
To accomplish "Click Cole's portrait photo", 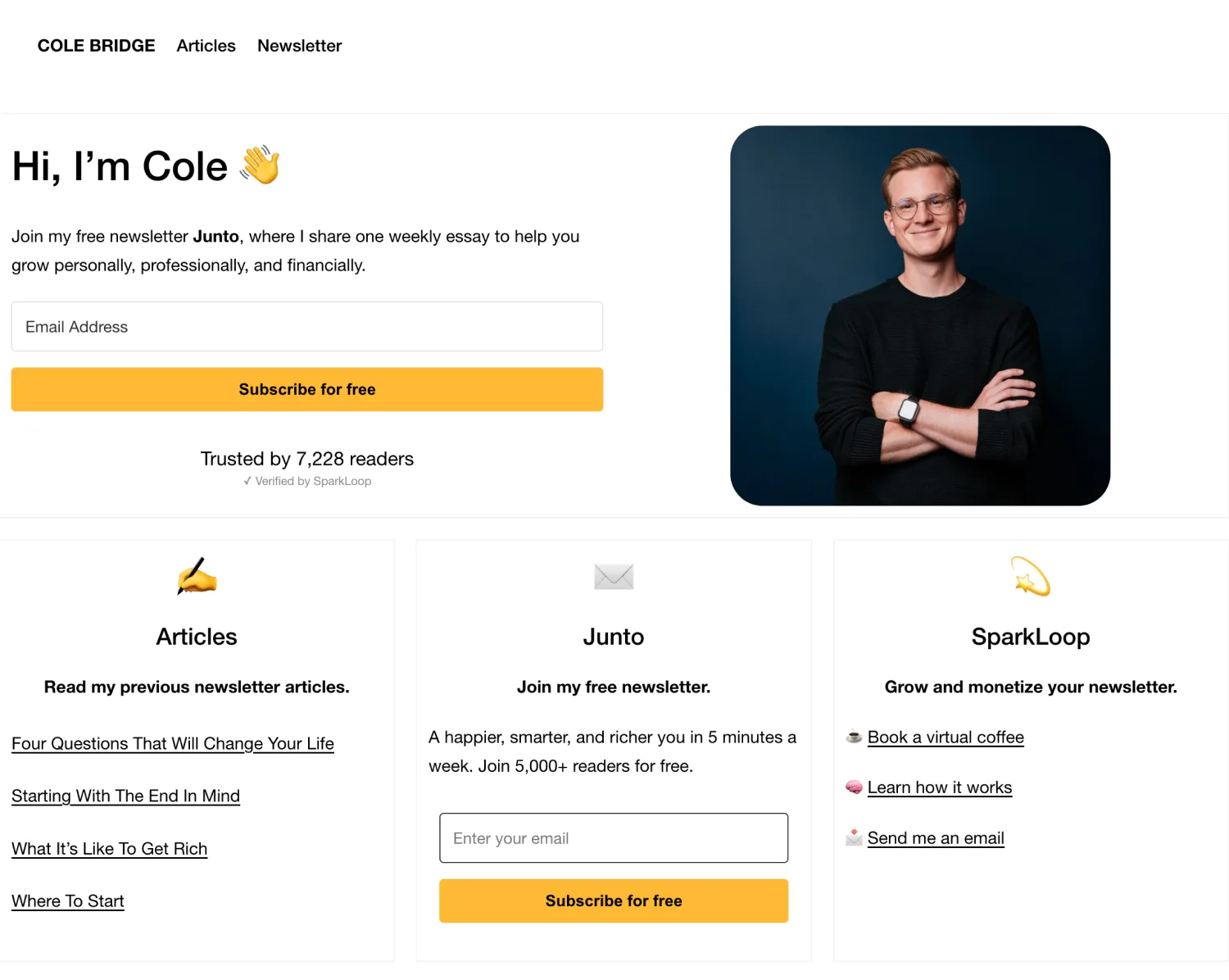I will pyautogui.click(x=920, y=315).
